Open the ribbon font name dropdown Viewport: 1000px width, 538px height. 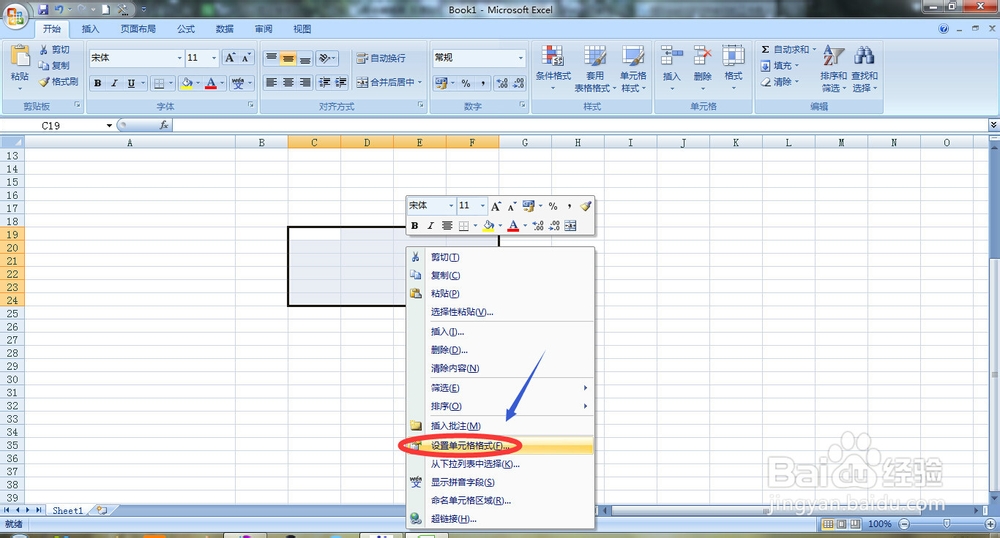(x=179, y=58)
